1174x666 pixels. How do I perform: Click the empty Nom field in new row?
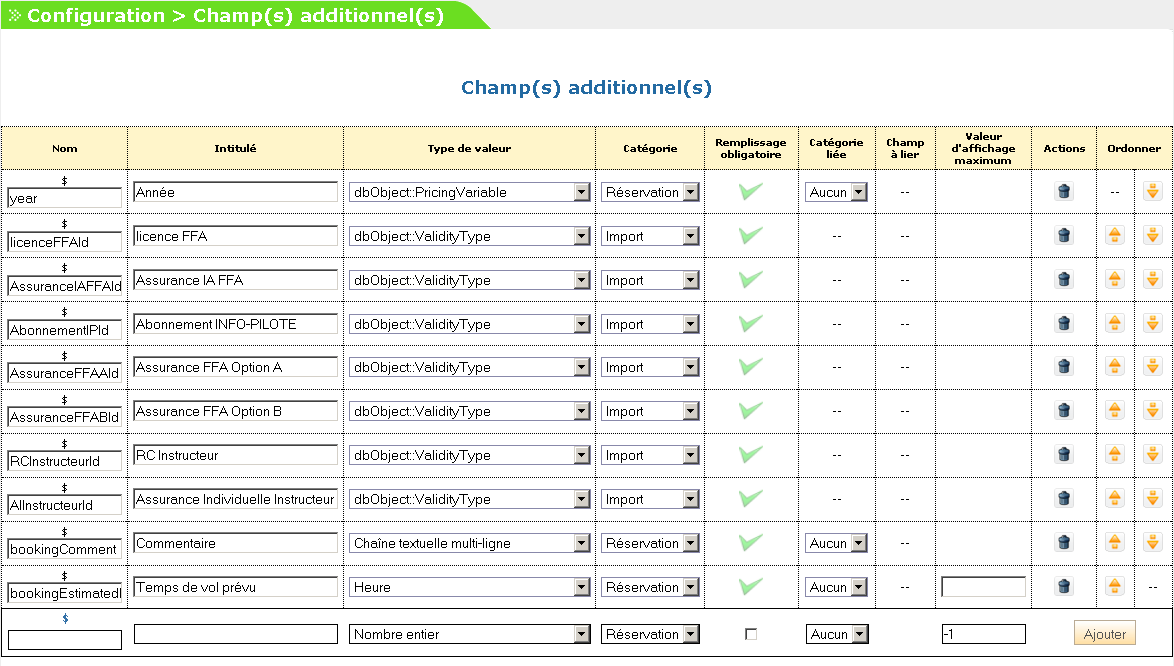[x=65, y=639]
